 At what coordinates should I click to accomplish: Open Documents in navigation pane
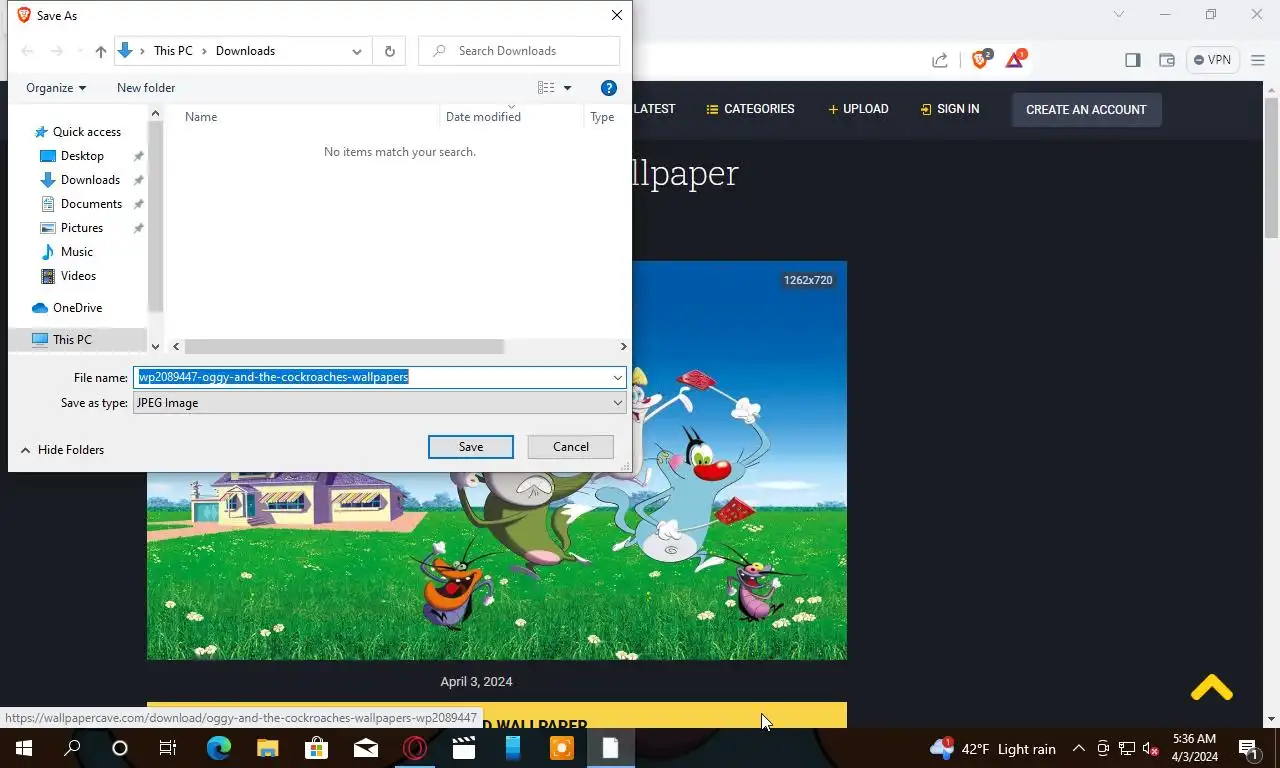(x=91, y=204)
